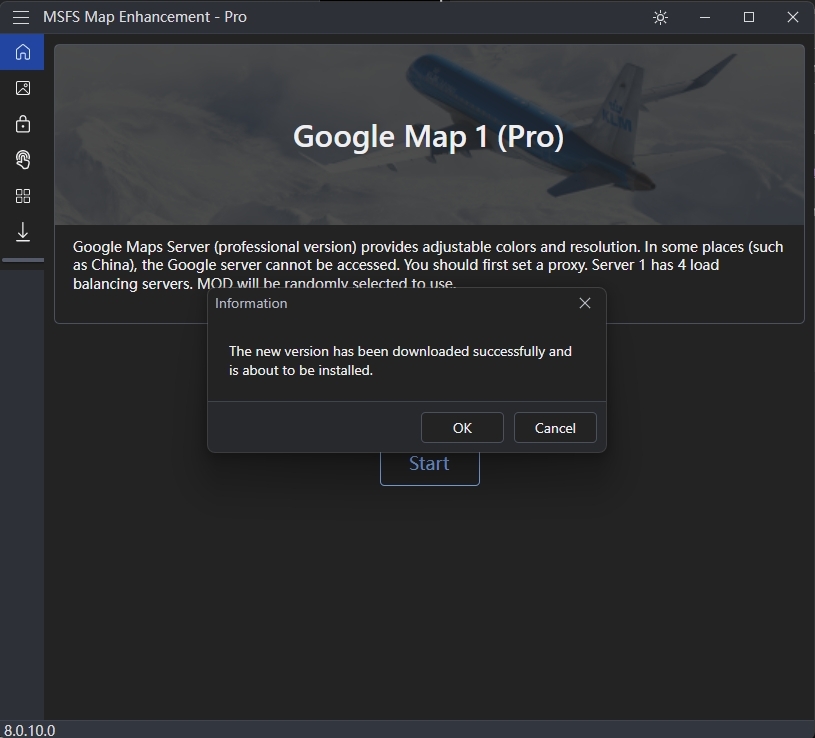Cancel the update installation
This screenshot has height=738, width=815.
pos(555,428)
